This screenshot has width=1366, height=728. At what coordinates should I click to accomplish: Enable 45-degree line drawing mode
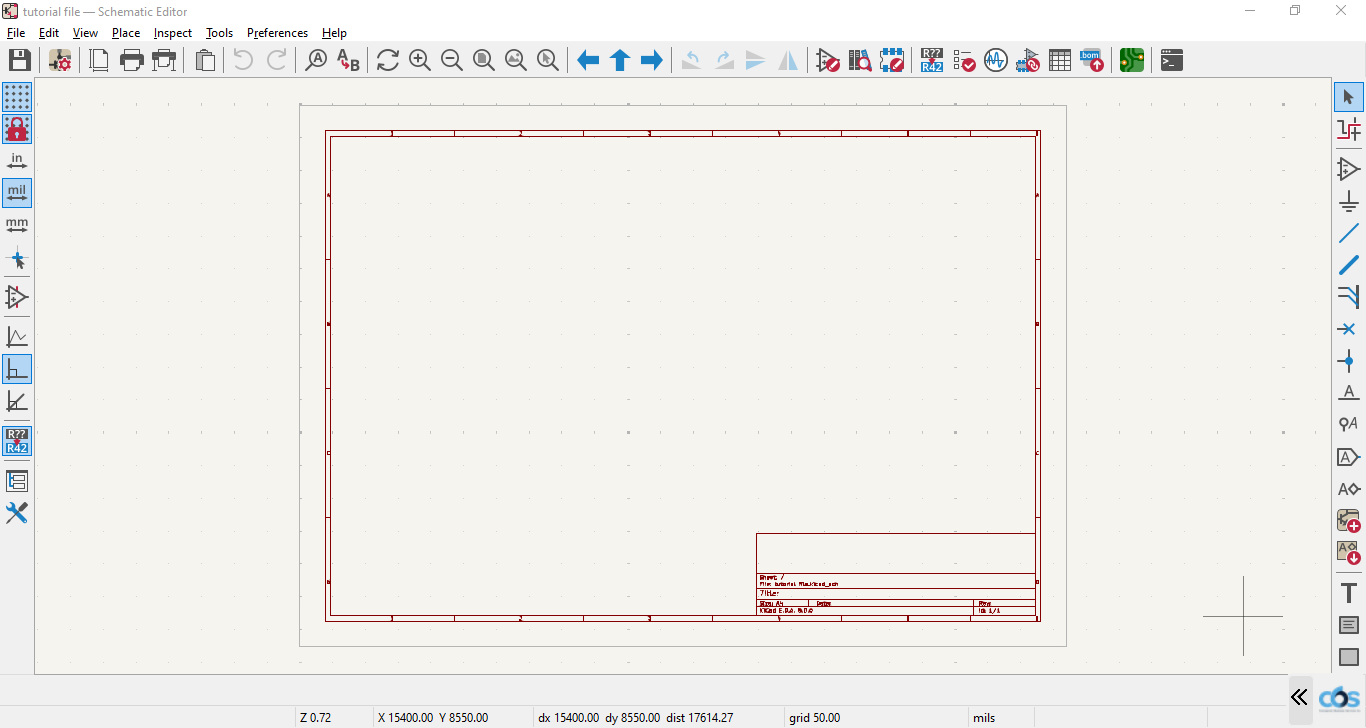17,401
